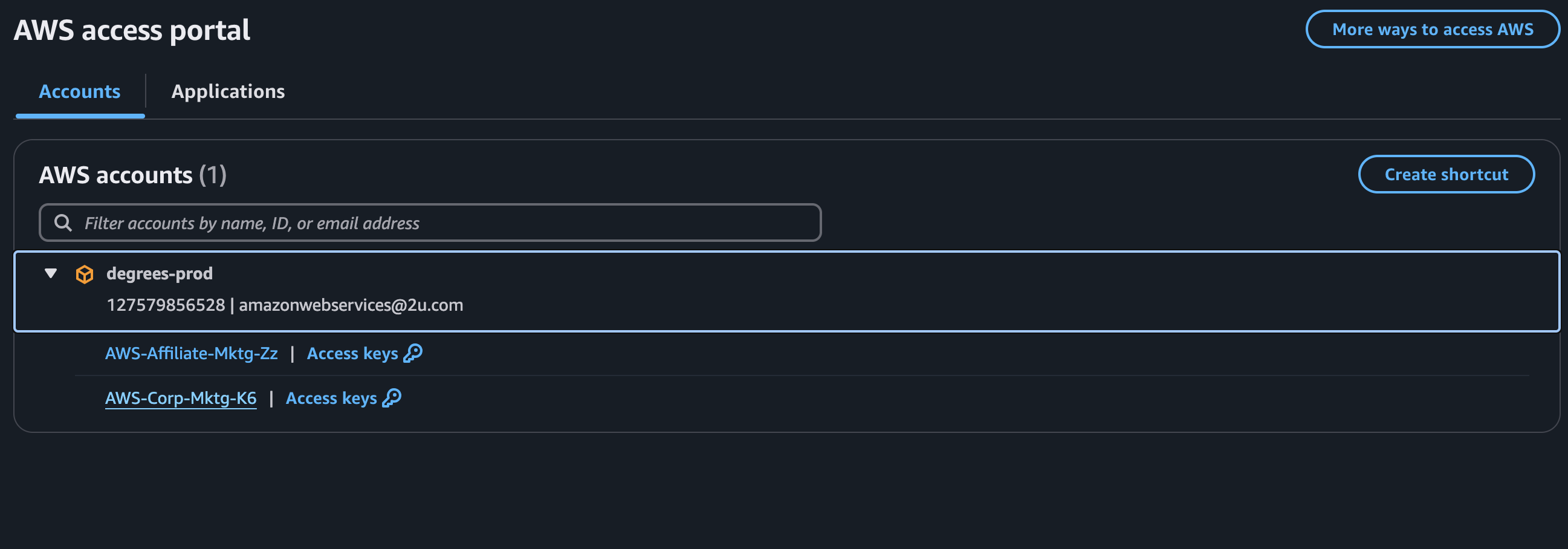1568x549 pixels.
Task: Click the key icon in the AWS-Affiliate-Mktg-Zz row
Action: 413,353
